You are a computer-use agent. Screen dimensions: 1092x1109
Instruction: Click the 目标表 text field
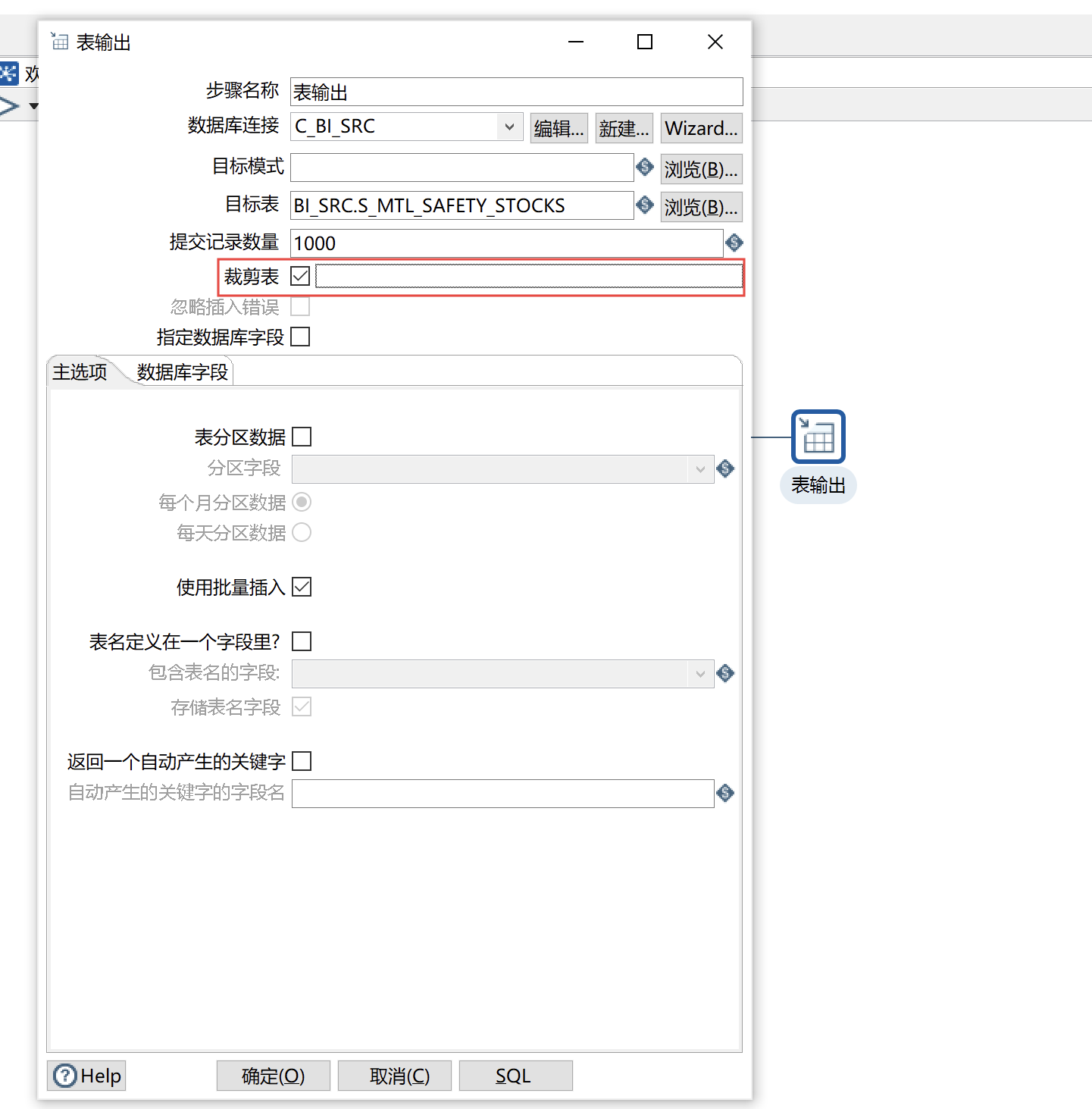[x=461, y=205]
